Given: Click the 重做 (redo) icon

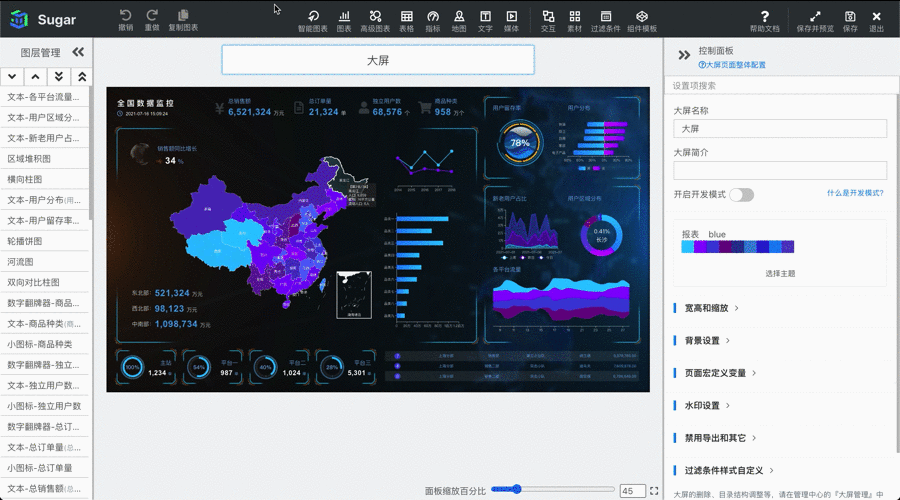Looking at the screenshot, I should coord(152,16).
